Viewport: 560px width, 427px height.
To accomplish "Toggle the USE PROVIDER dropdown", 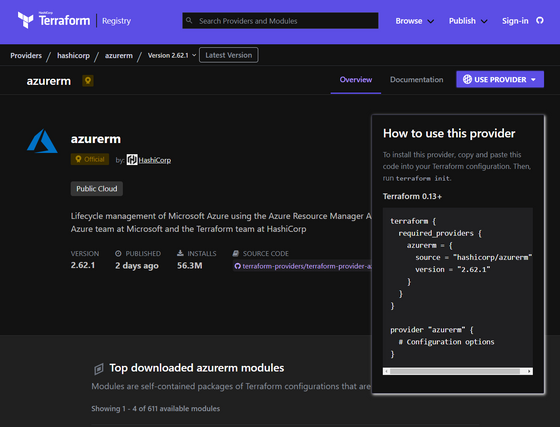I will (500, 79).
